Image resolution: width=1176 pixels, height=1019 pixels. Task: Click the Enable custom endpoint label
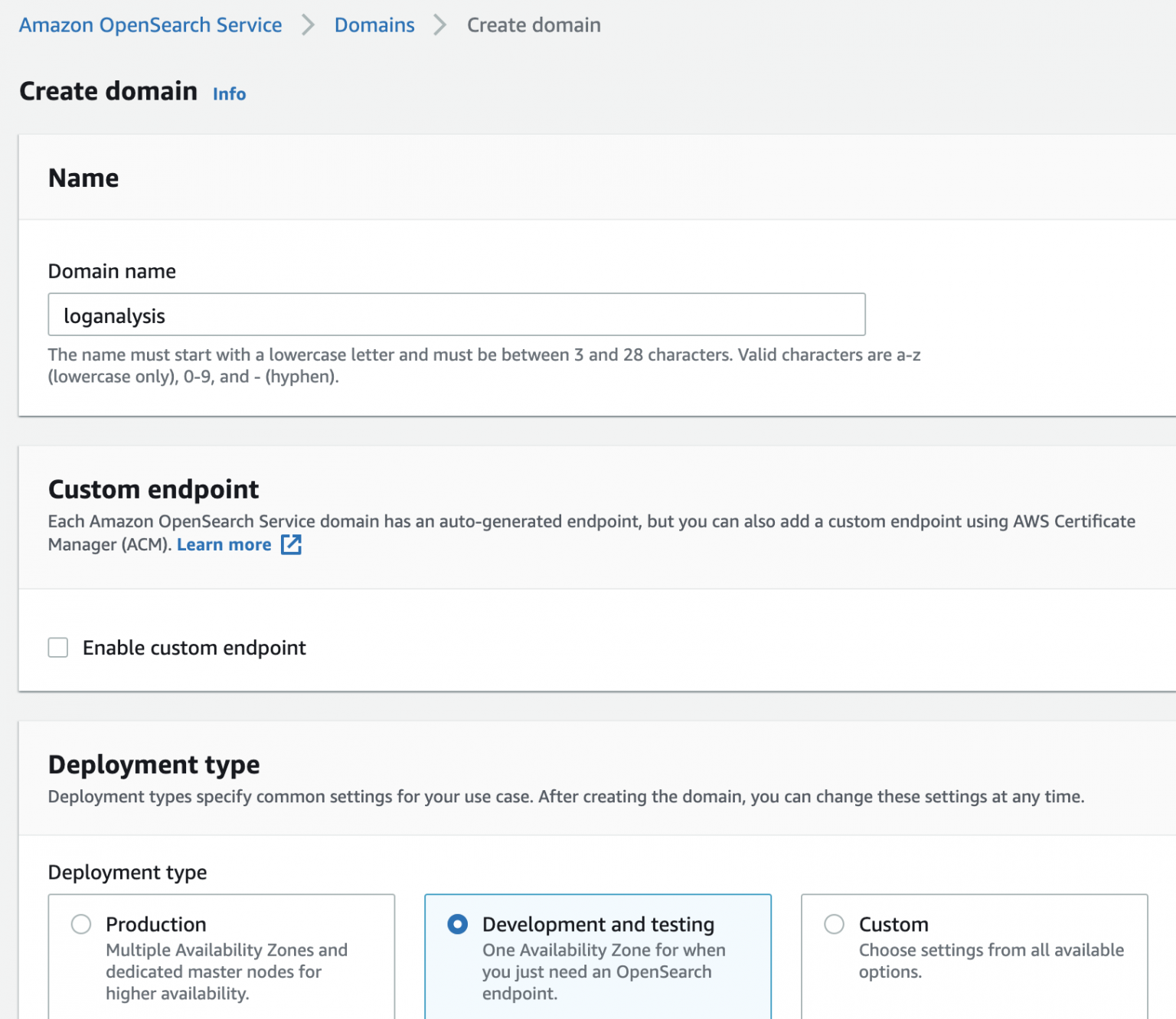point(194,647)
